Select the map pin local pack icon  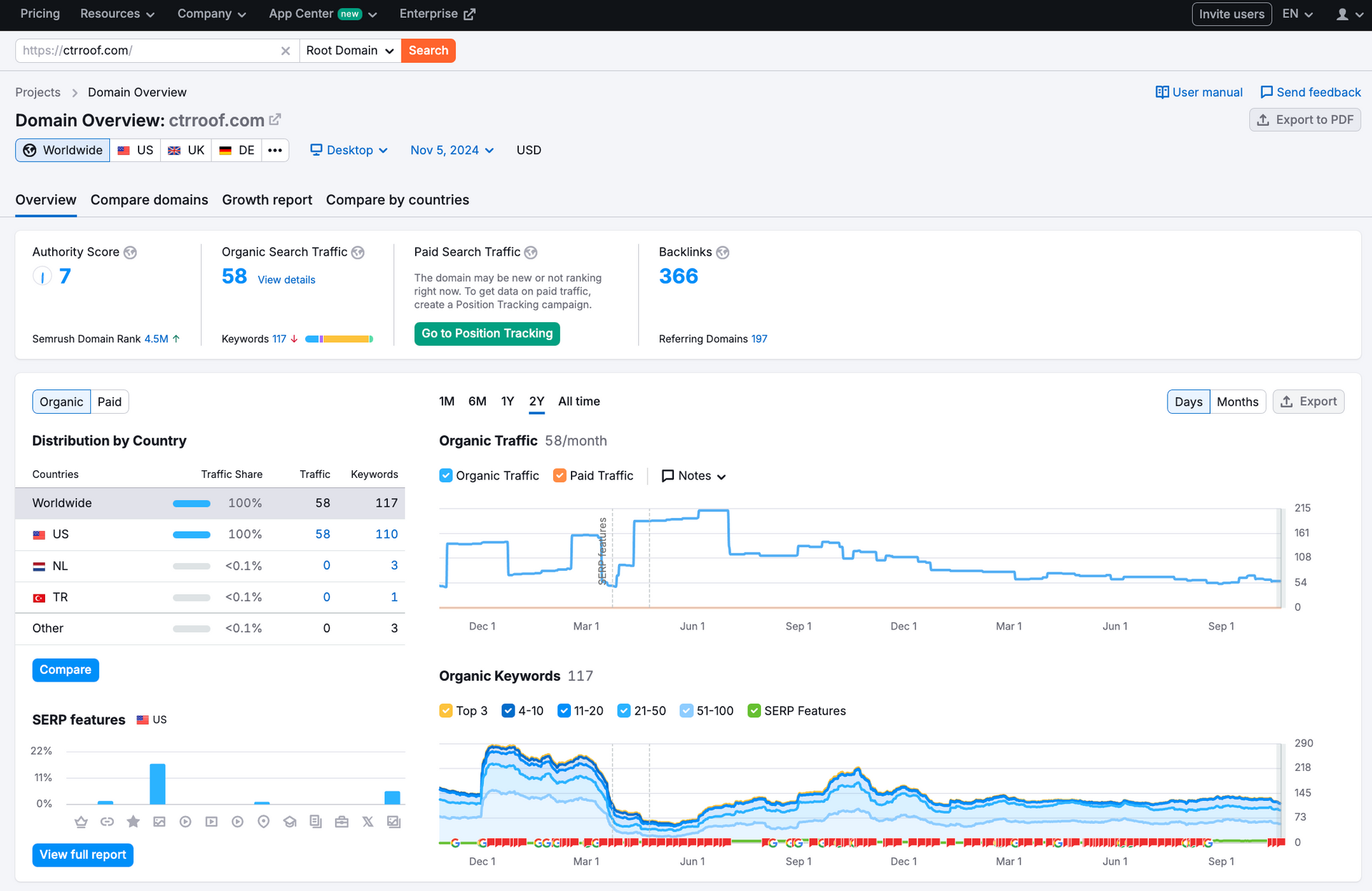pyautogui.click(x=264, y=822)
